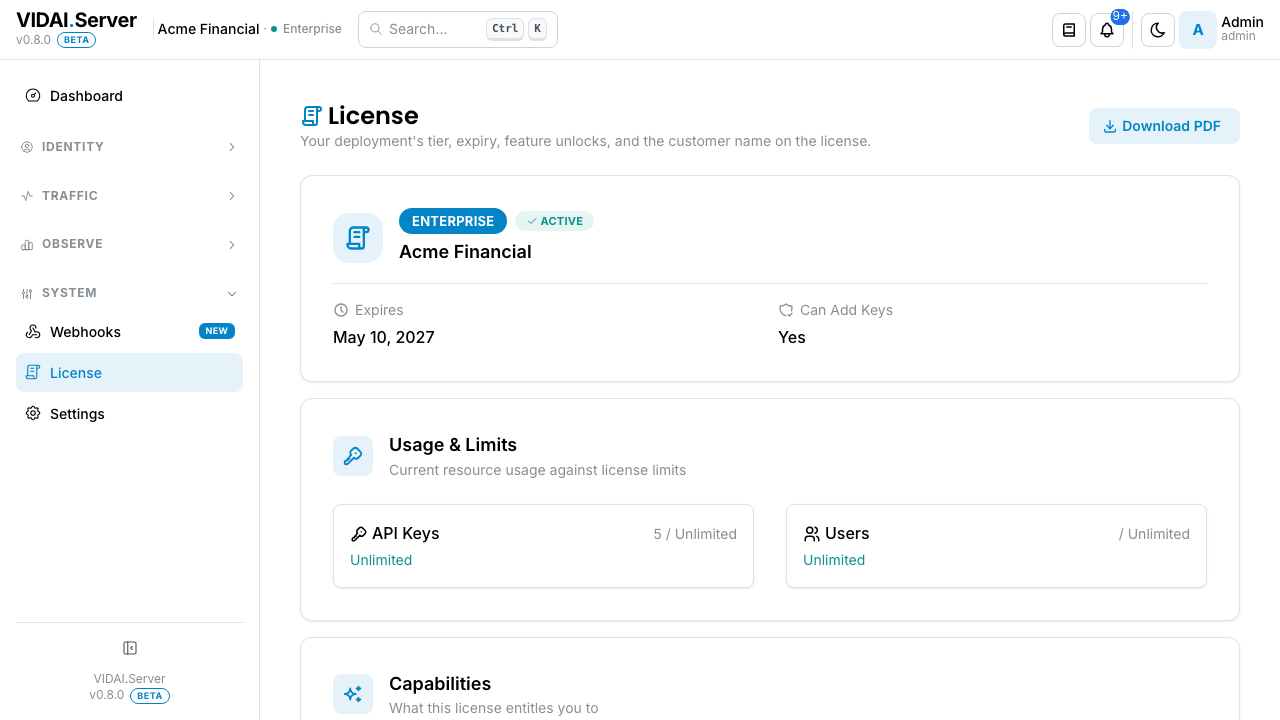This screenshot has width=1280, height=720.
Task: Click the License scroll icon in sidebar
Action: tap(33, 373)
